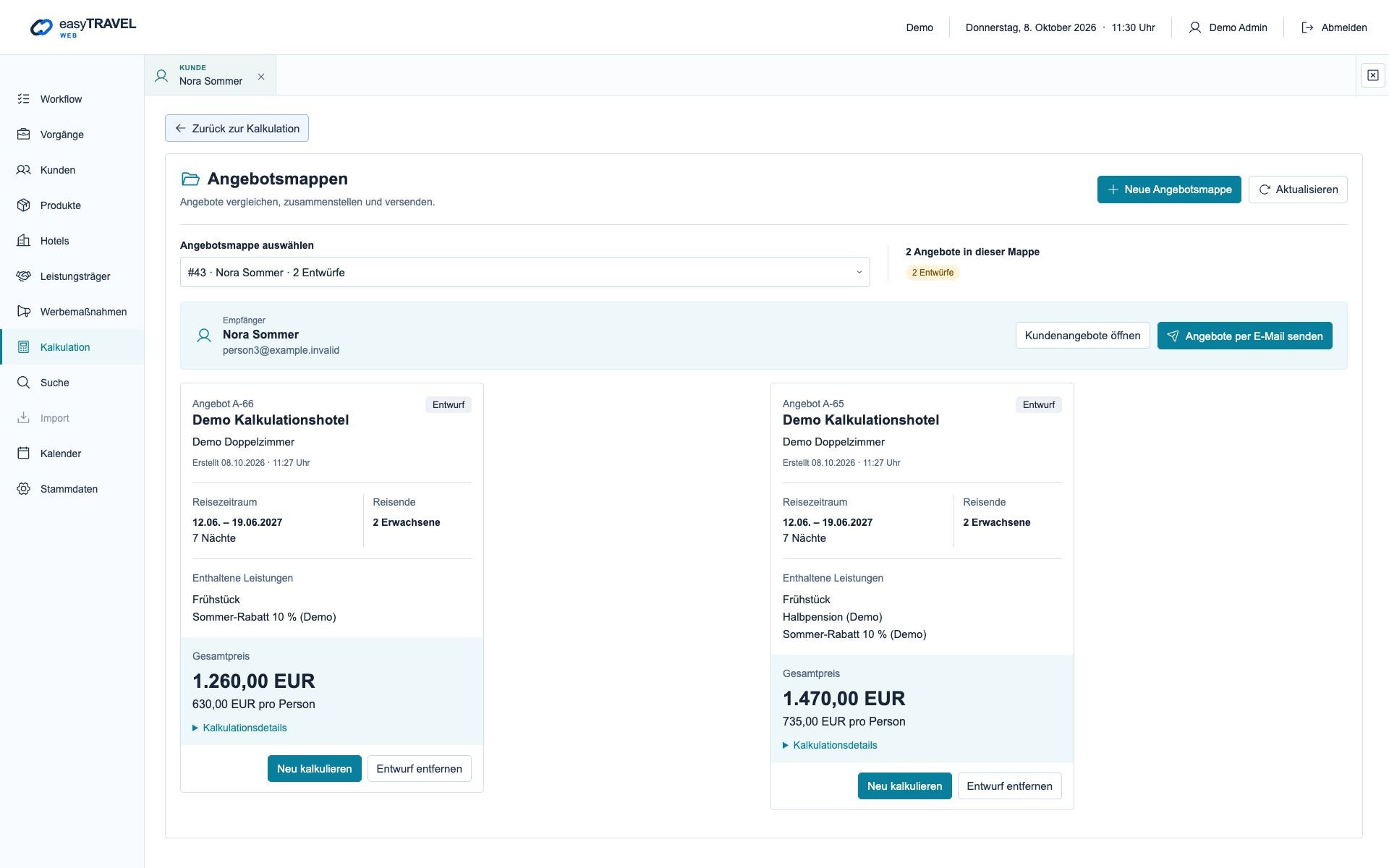Open Stammdaten in the sidebar

point(72,489)
